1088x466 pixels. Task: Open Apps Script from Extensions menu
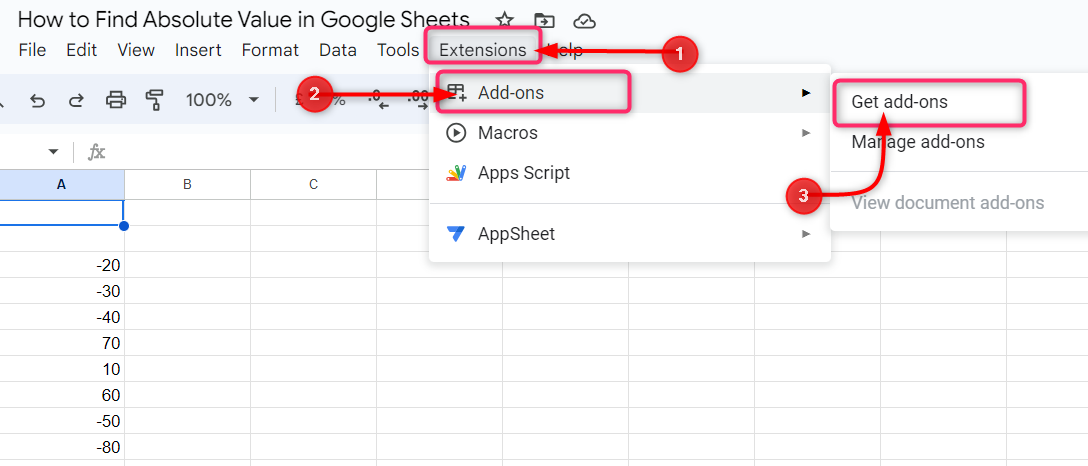[523, 173]
